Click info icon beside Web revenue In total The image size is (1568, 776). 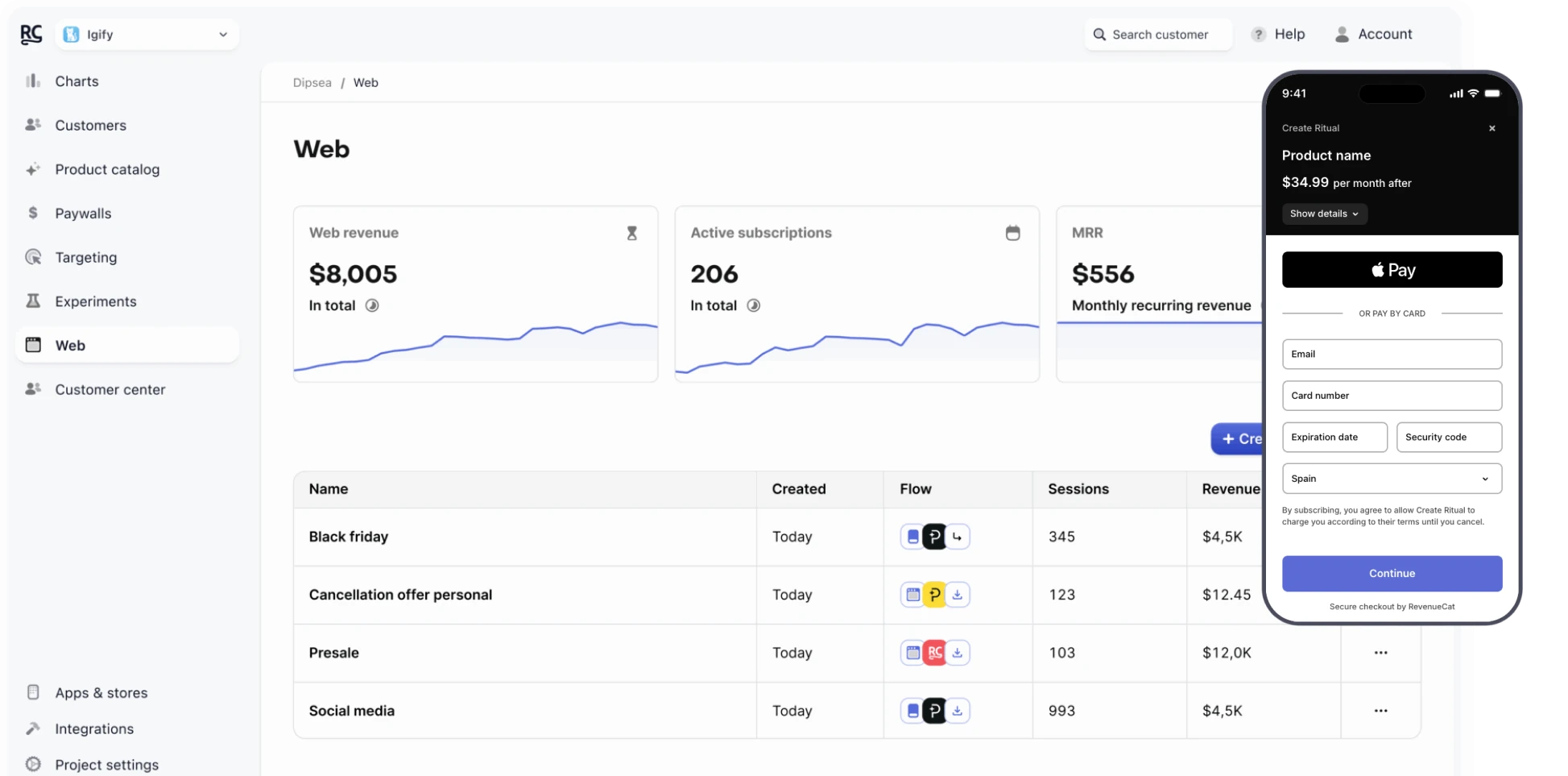tap(372, 305)
